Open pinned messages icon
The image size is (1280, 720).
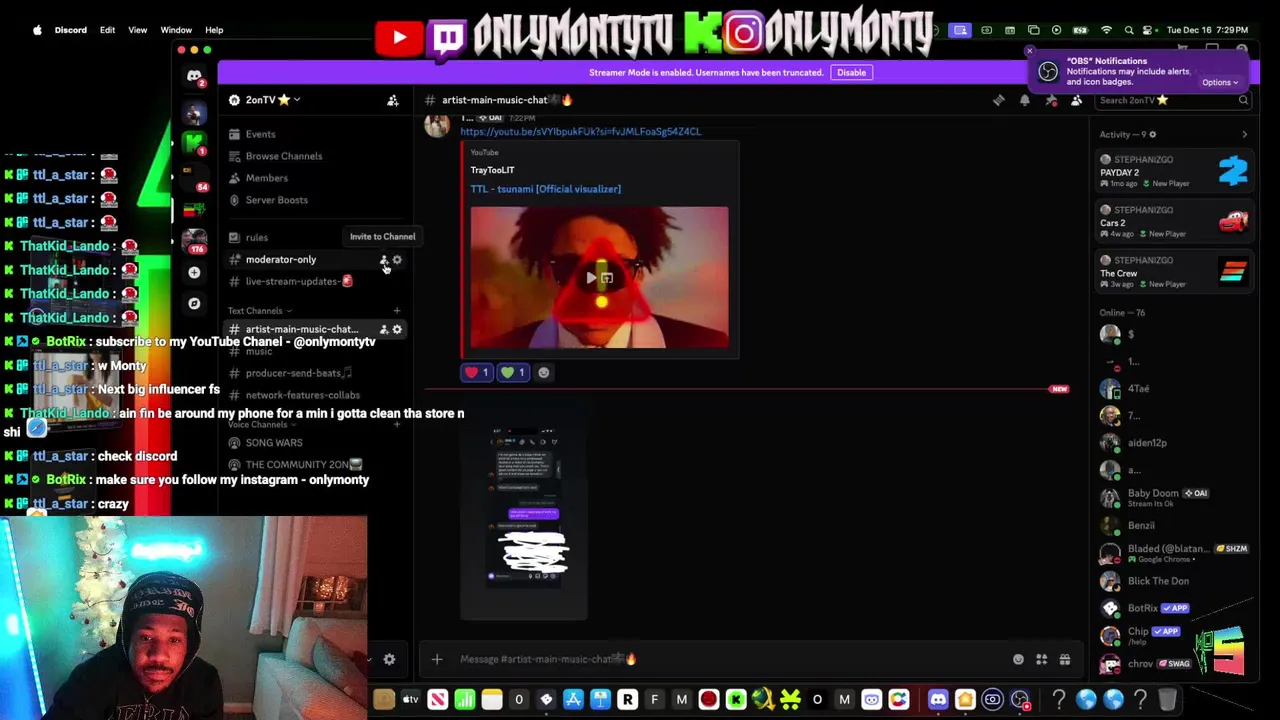pos(1050,100)
